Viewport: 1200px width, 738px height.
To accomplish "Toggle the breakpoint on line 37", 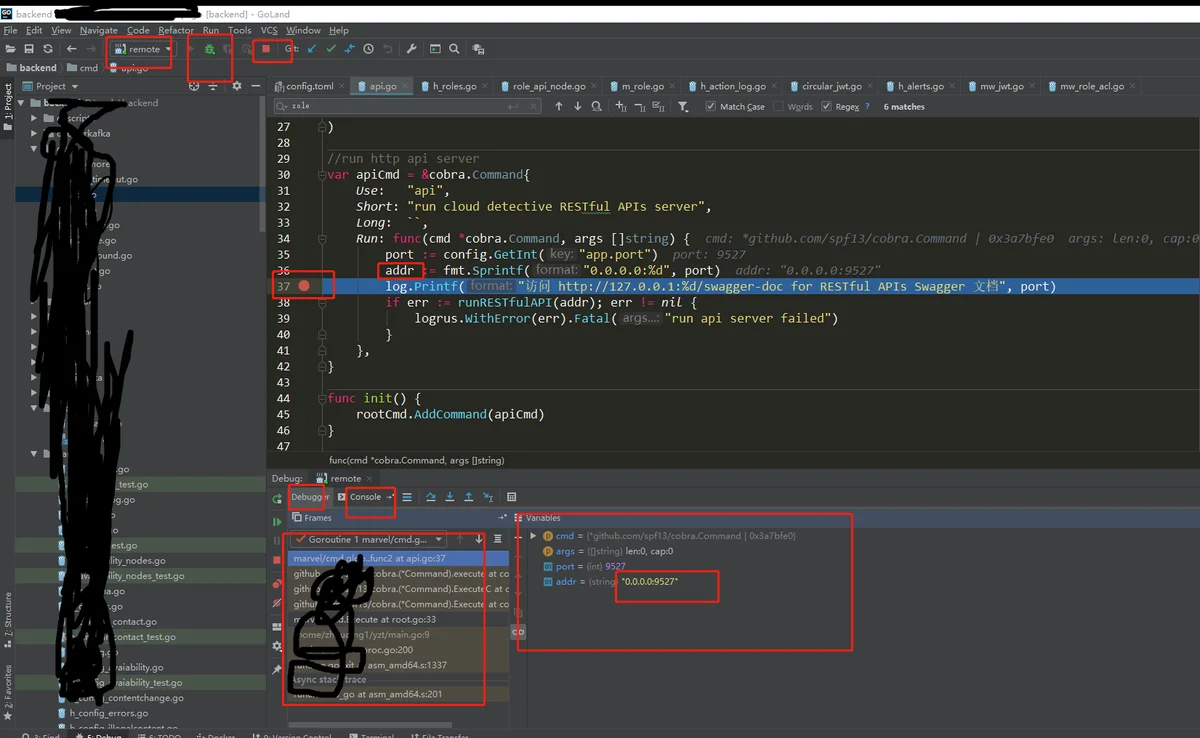I will click(304, 286).
